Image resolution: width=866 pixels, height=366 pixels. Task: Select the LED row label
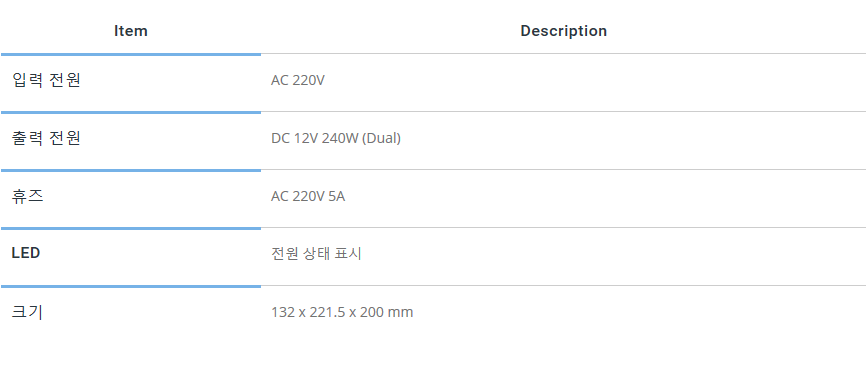(26, 253)
